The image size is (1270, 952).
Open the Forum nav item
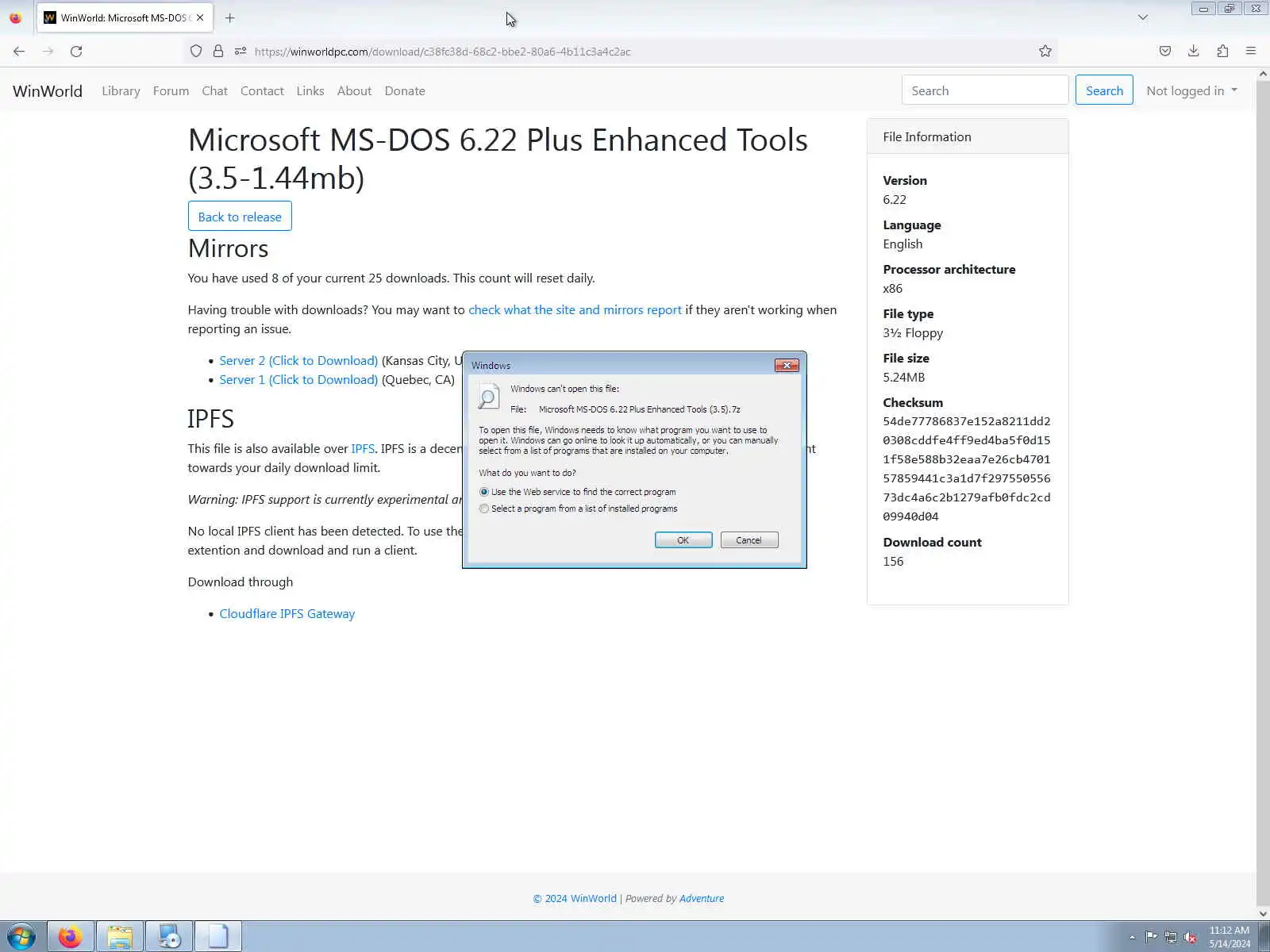171,91
